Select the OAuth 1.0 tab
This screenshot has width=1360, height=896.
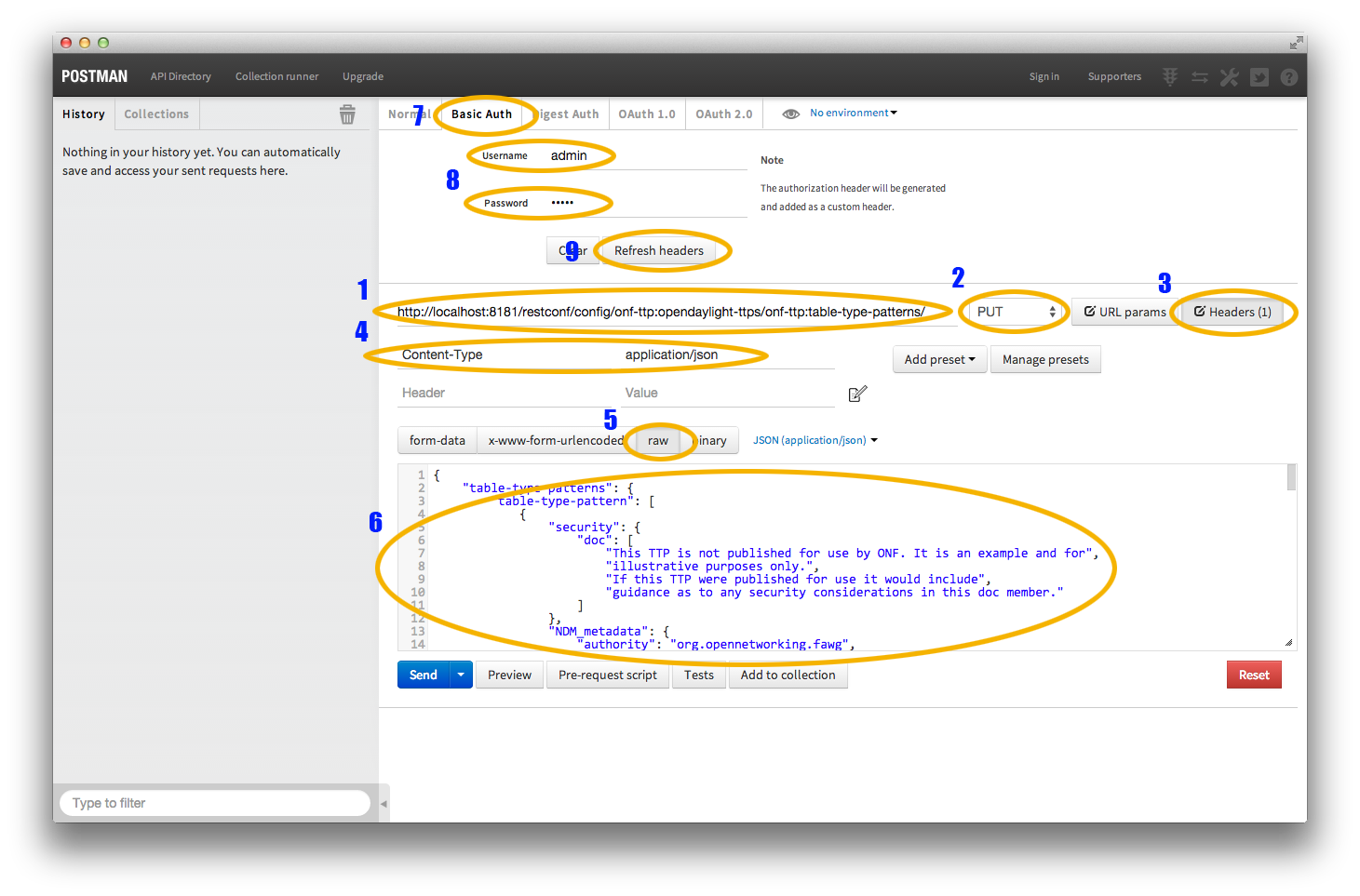tap(647, 114)
